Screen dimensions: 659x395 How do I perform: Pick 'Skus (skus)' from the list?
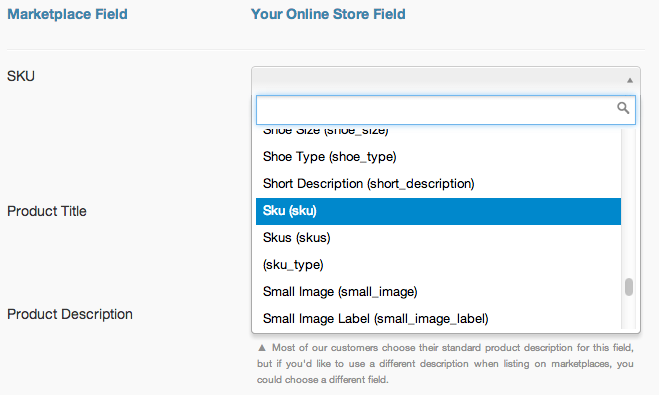[x=438, y=238]
